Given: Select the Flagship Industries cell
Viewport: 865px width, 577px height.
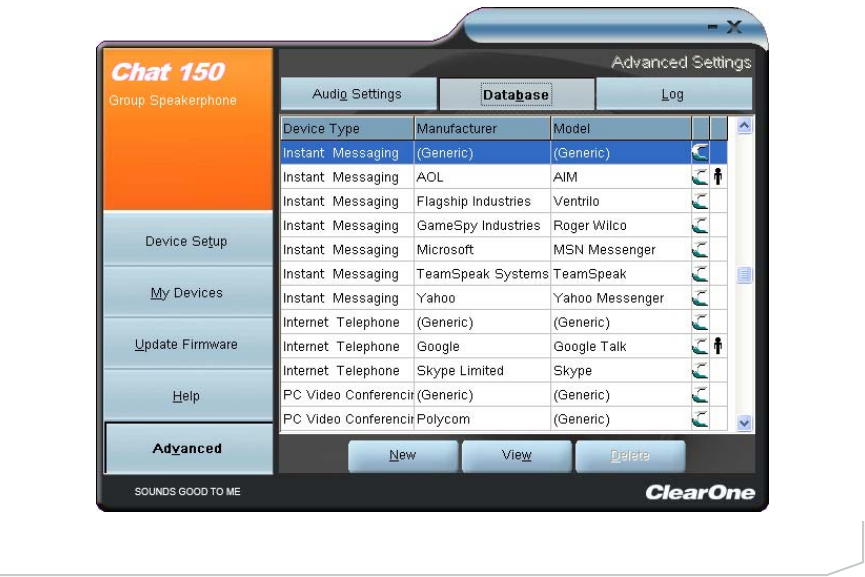Looking at the screenshot, I should click(x=482, y=201).
